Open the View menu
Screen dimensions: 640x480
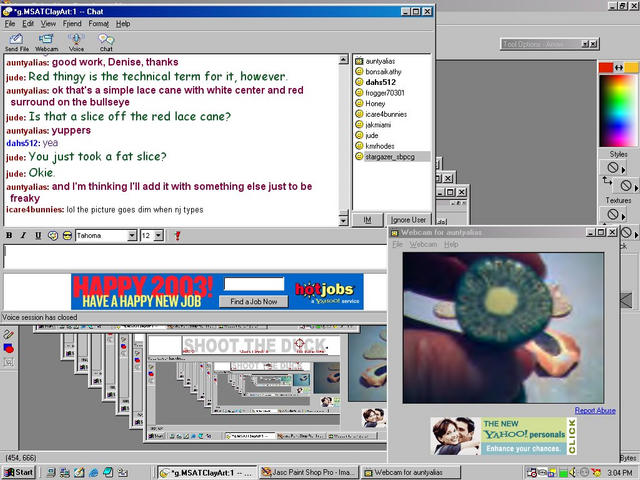(x=48, y=24)
